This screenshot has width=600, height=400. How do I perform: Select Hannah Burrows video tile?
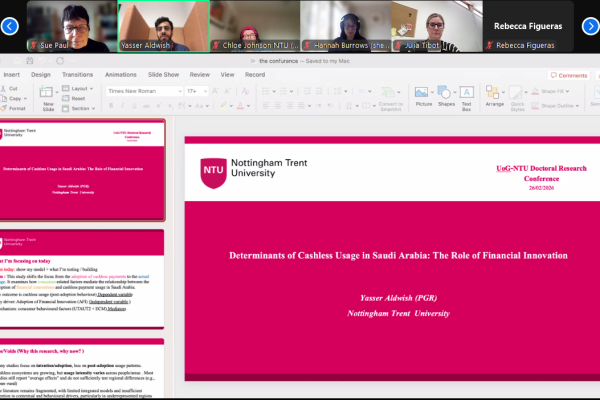pyautogui.click(x=346, y=26)
